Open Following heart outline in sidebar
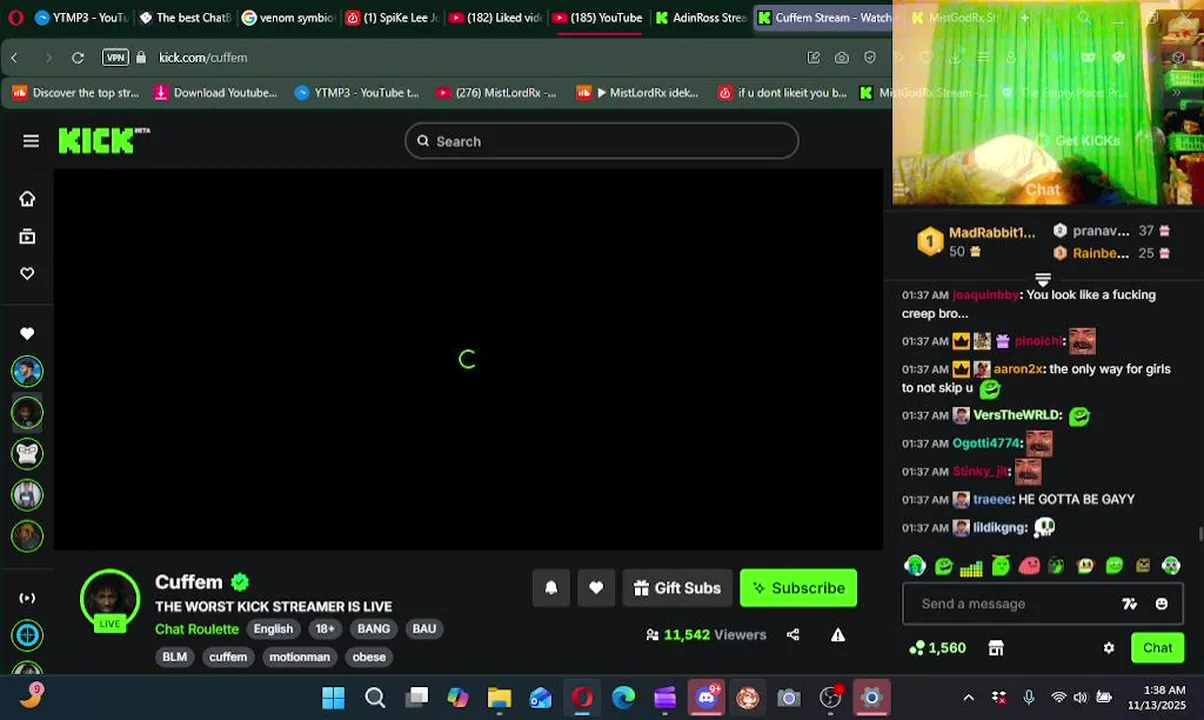 pyautogui.click(x=27, y=273)
